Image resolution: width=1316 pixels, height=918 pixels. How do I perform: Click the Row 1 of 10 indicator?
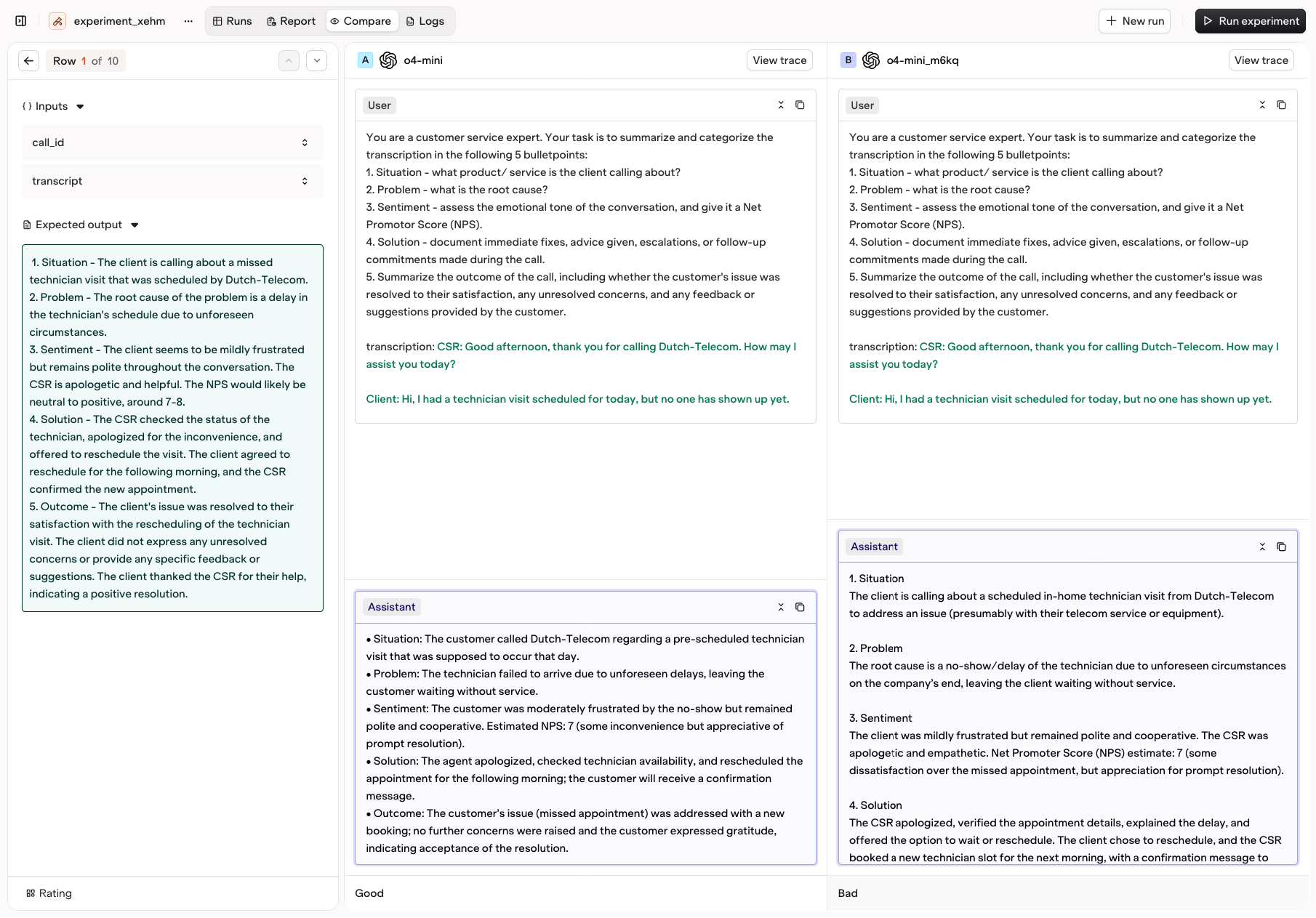pyautogui.click(x=86, y=61)
